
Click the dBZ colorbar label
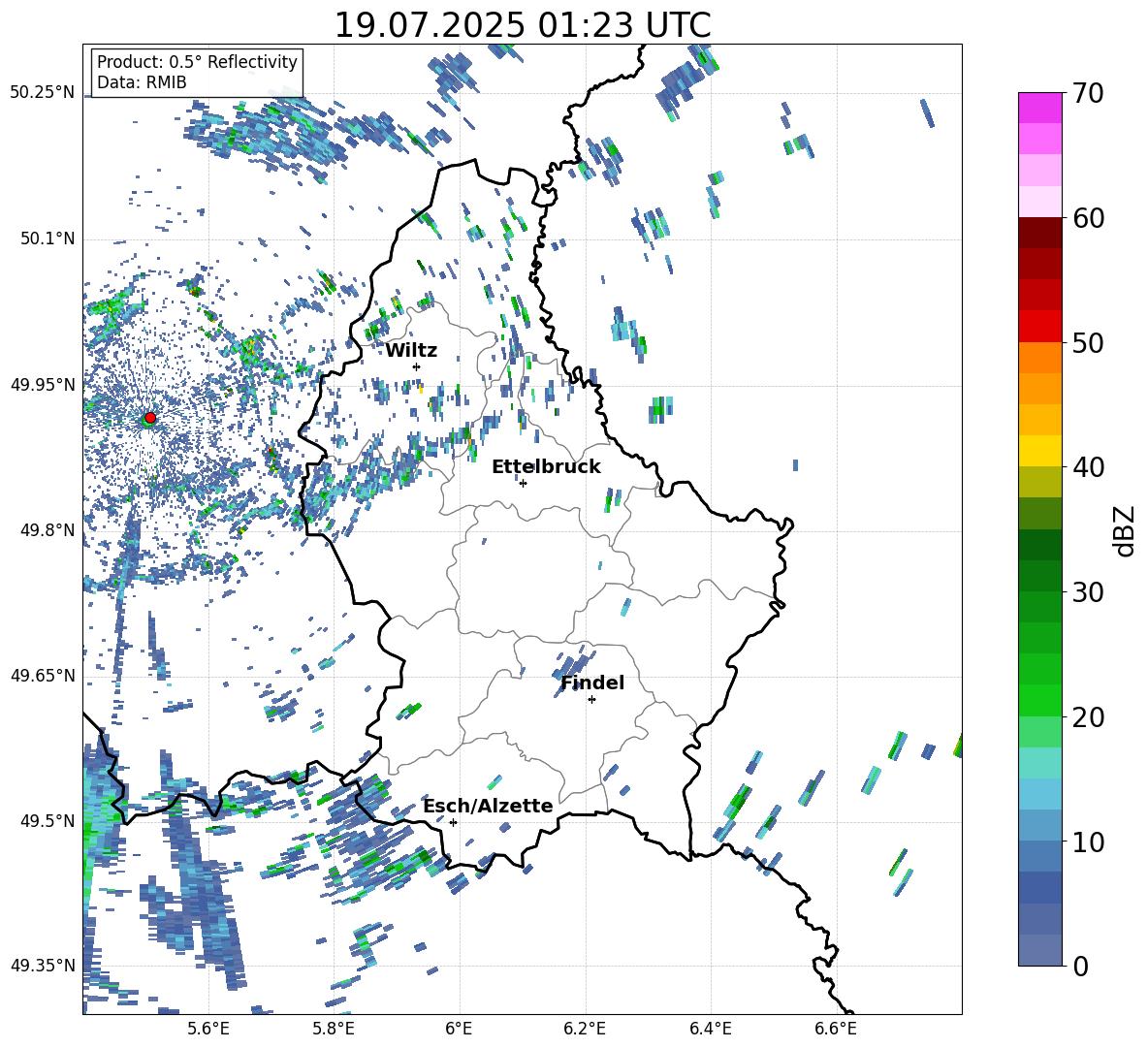(1124, 530)
